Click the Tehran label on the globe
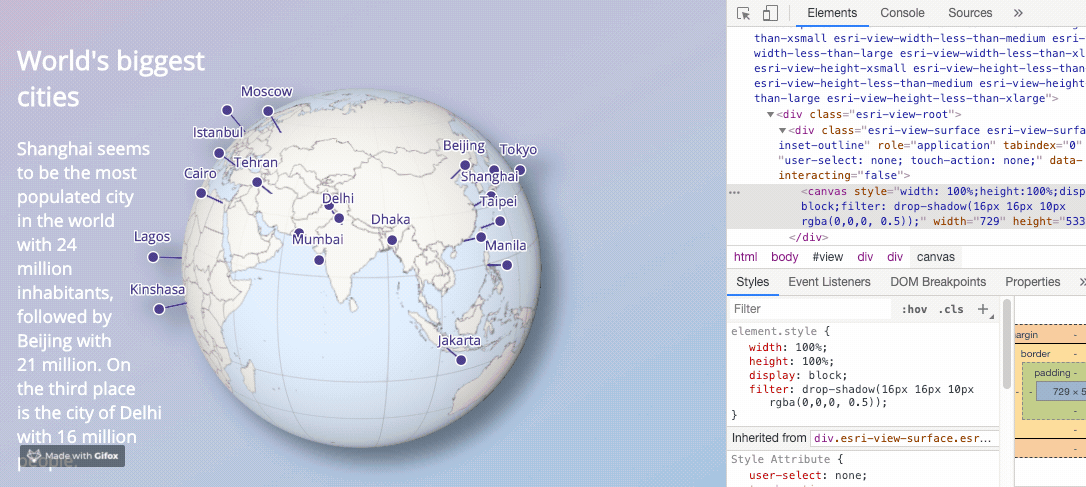Screen dimensions: 1086x487 256,163
